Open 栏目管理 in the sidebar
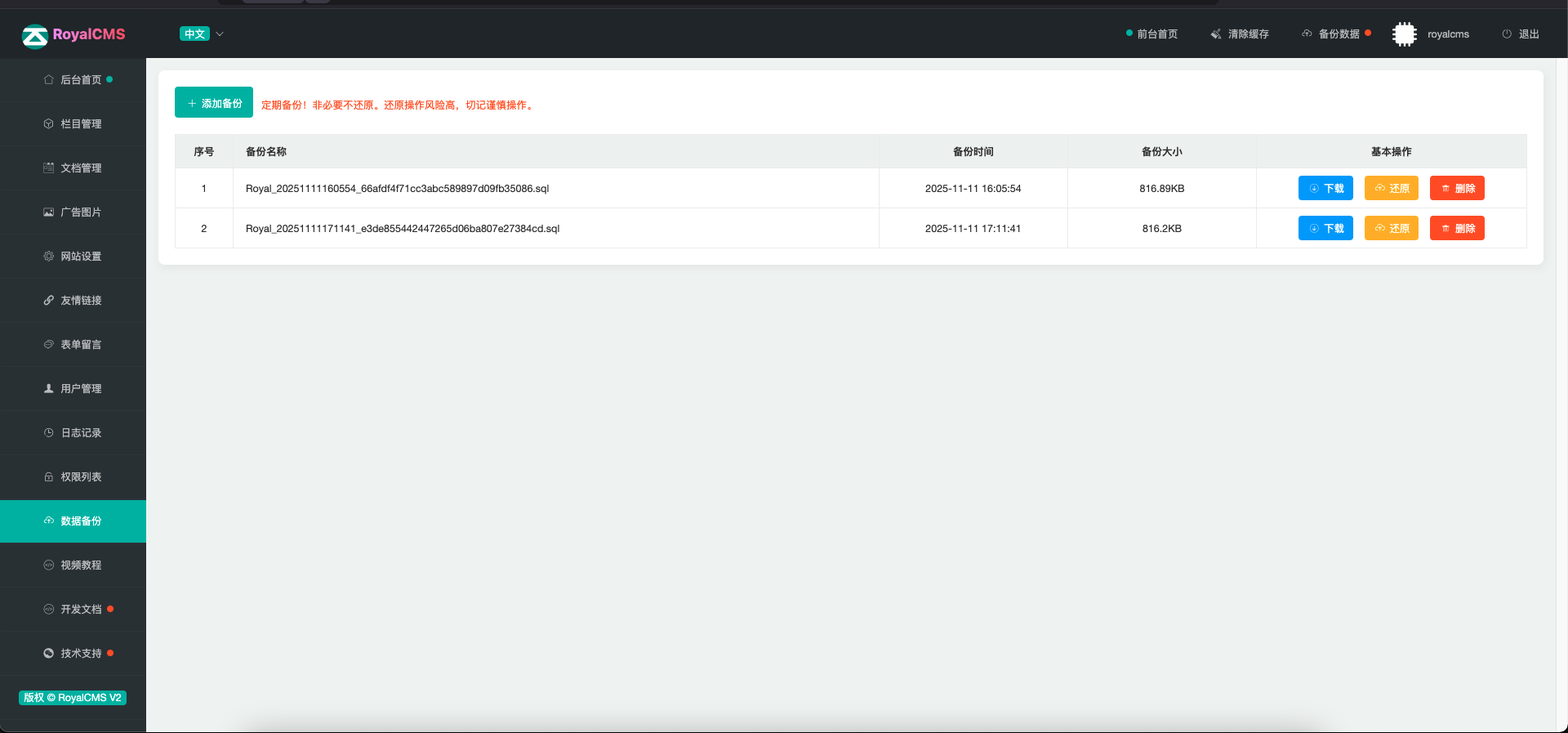The height and width of the screenshot is (733, 1568). click(x=81, y=124)
